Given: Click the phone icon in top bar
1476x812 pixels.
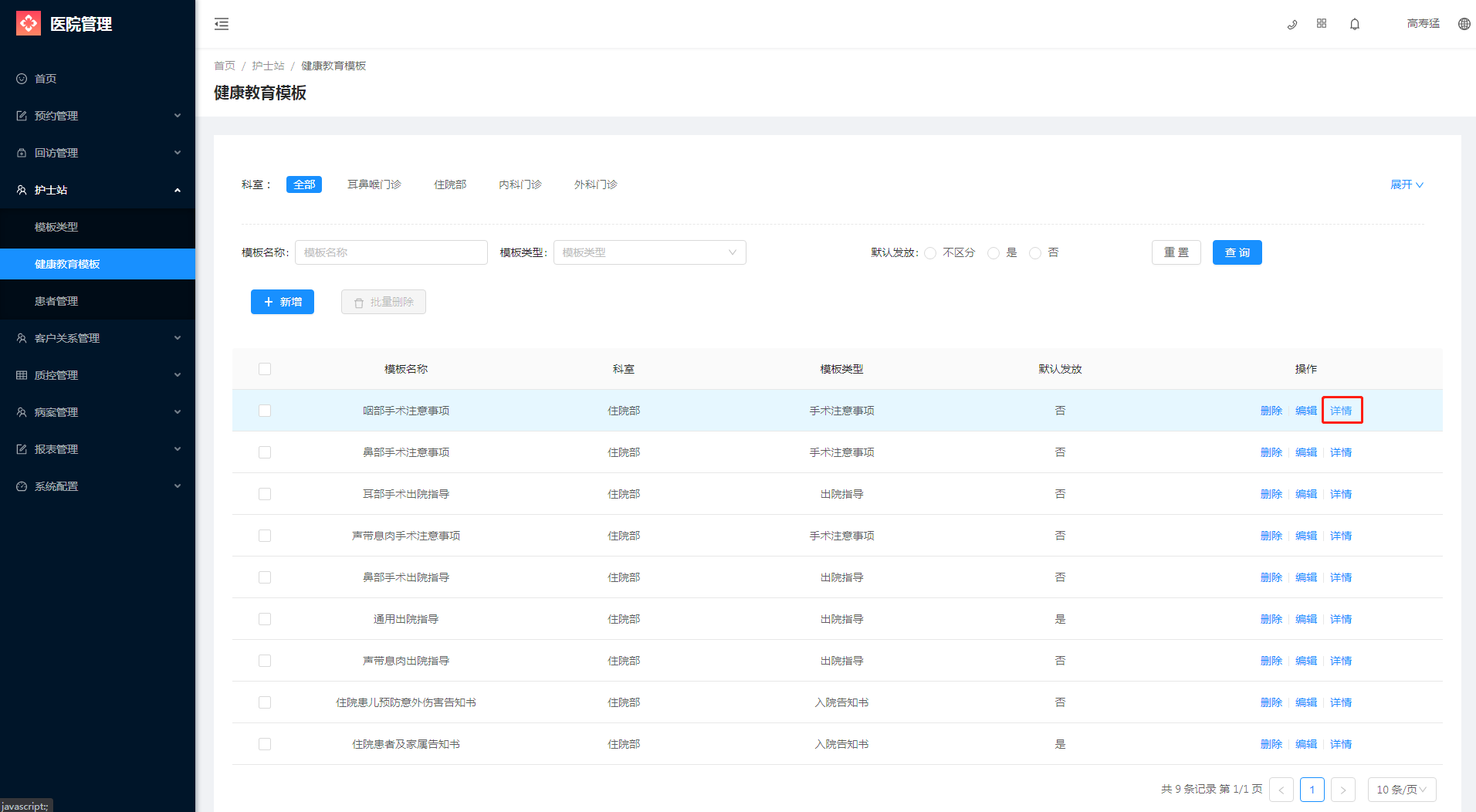Looking at the screenshot, I should click(1292, 24).
